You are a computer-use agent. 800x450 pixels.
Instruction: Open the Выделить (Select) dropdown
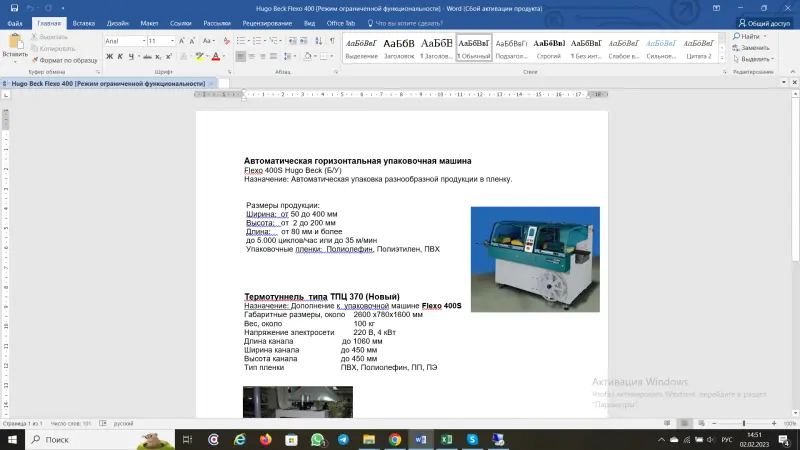pos(754,59)
